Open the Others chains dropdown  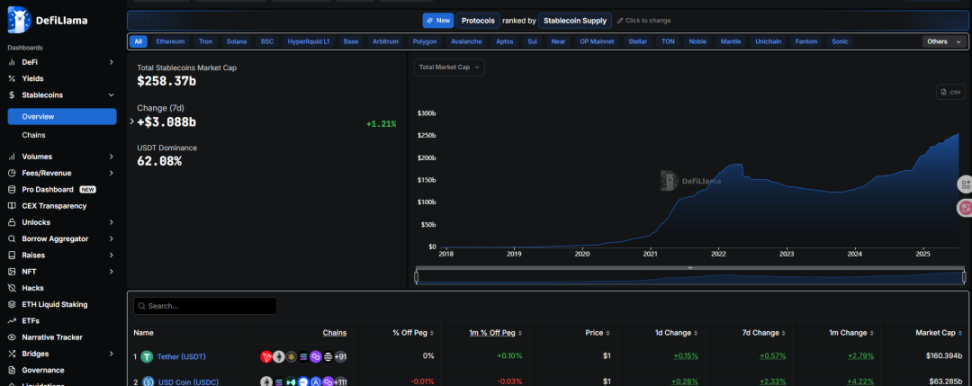click(944, 42)
